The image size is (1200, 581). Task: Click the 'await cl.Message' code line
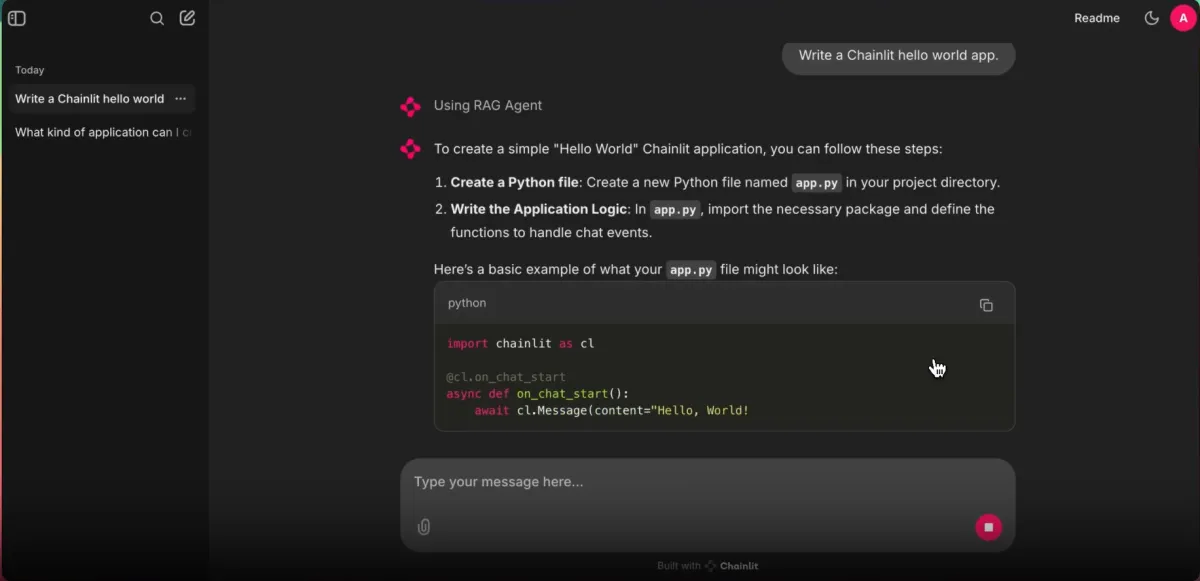point(612,411)
